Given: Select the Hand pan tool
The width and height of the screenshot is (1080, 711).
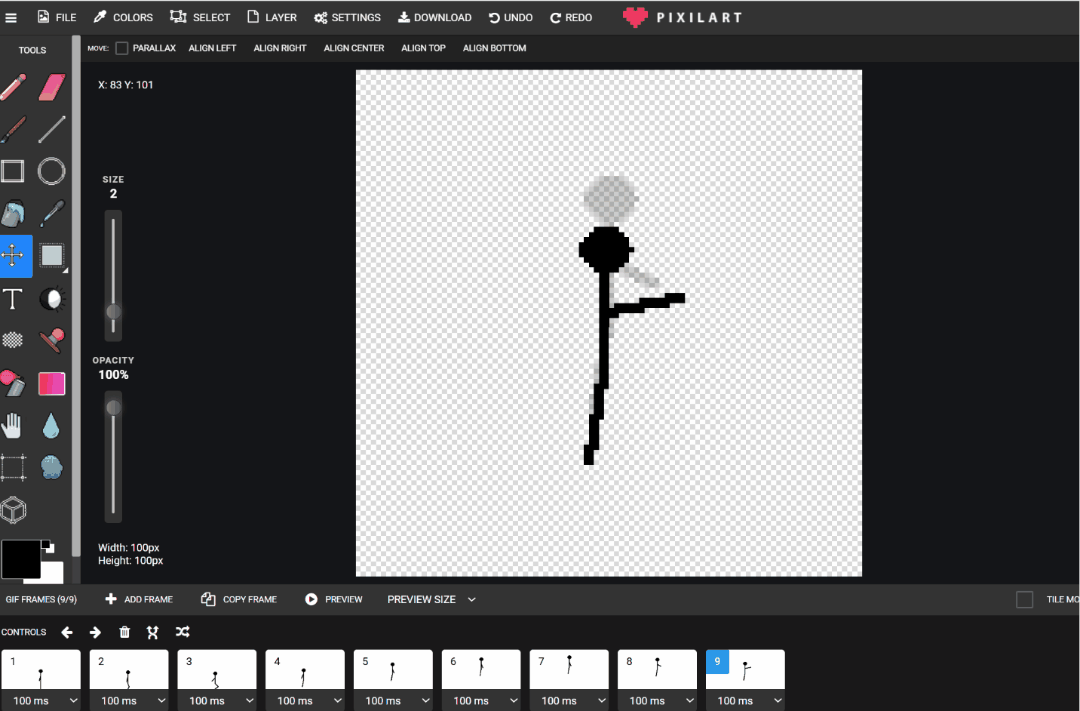Looking at the screenshot, I should coord(12,426).
